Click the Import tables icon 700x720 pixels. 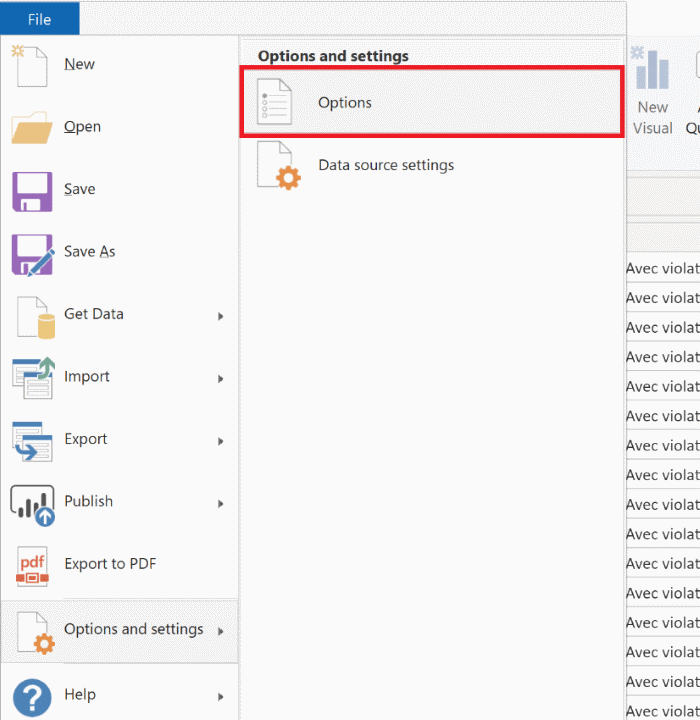33,378
